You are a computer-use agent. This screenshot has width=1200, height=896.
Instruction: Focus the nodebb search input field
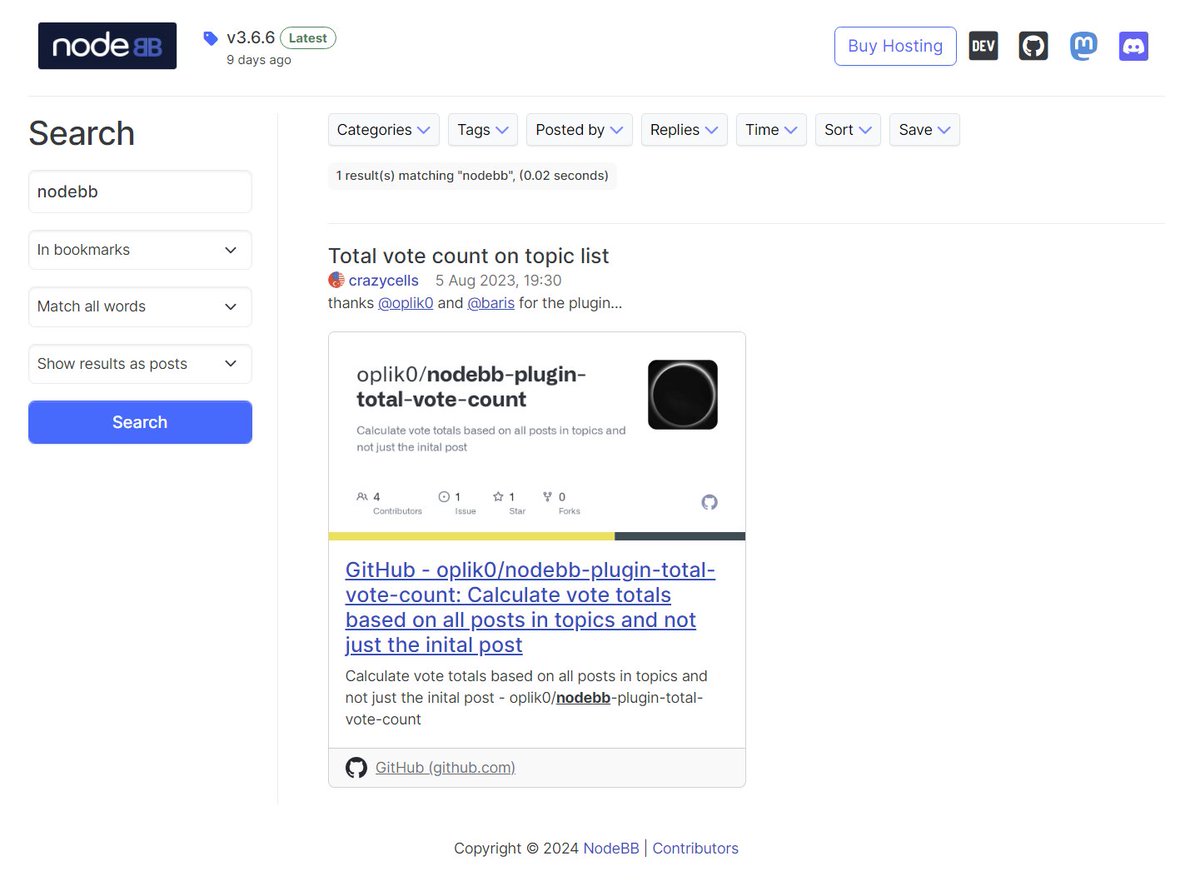(x=140, y=191)
